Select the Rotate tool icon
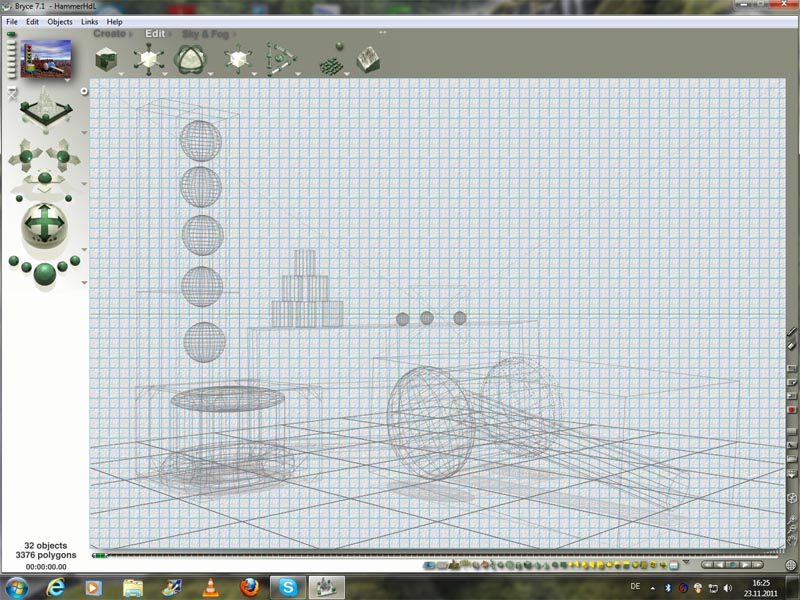The width and height of the screenshot is (800, 600). [x=191, y=59]
